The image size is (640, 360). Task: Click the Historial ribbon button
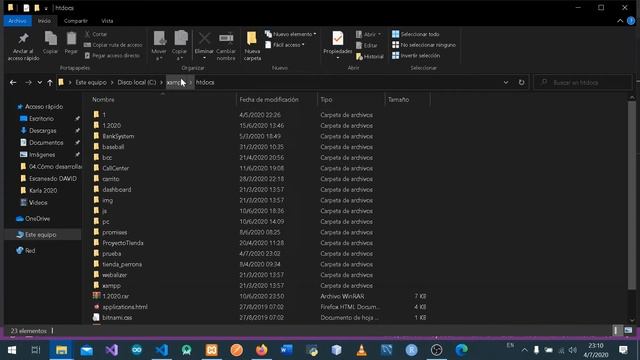[x=369, y=56]
